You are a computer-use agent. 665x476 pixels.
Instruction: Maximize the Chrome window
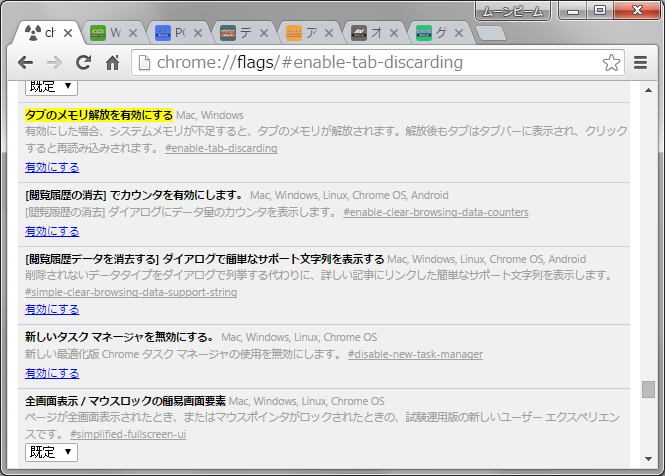pos(600,11)
